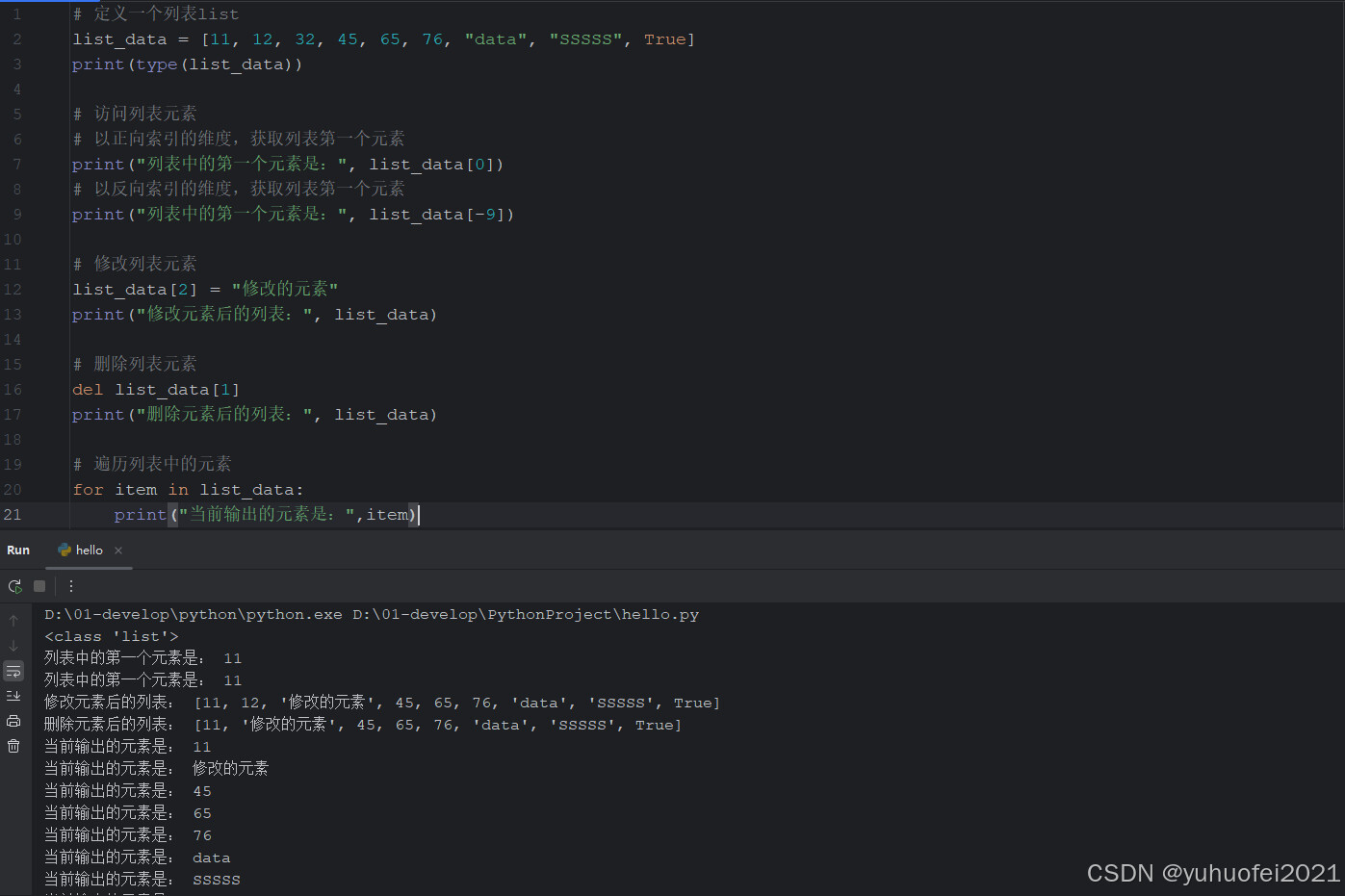
Task: Click list_data[0] in line 7
Action: (x=436, y=165)
